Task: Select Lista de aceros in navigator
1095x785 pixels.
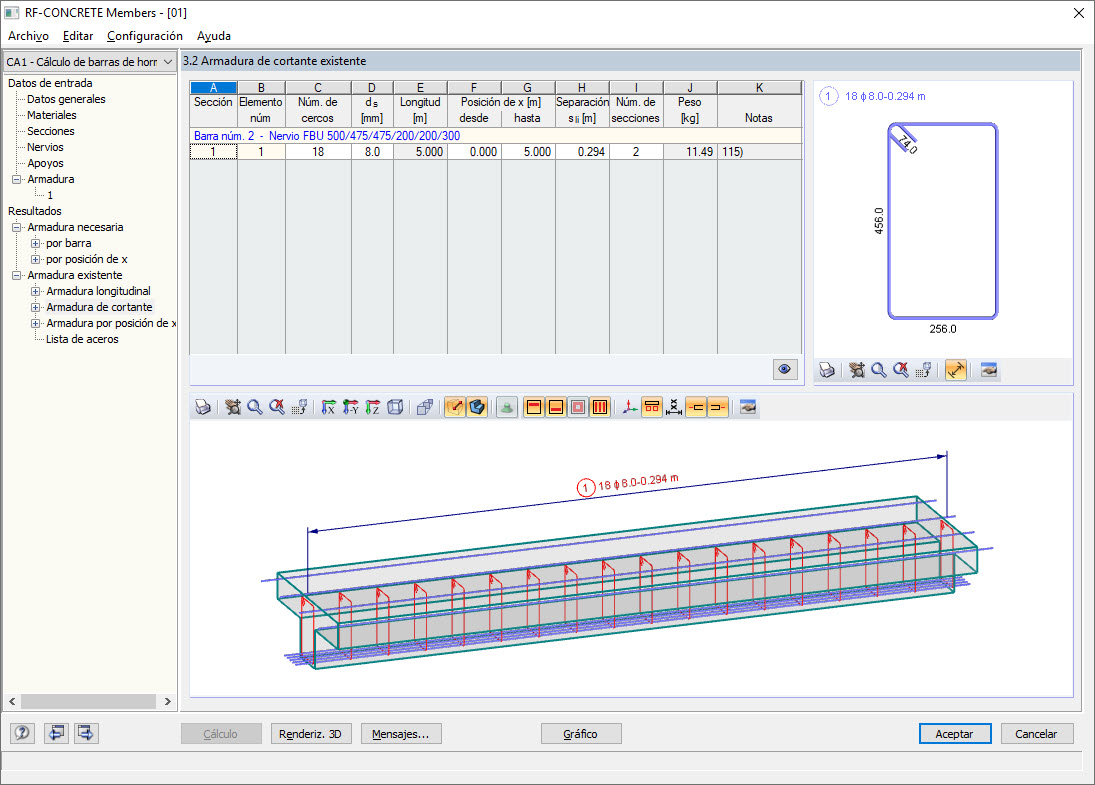Action: pos(82,339)
